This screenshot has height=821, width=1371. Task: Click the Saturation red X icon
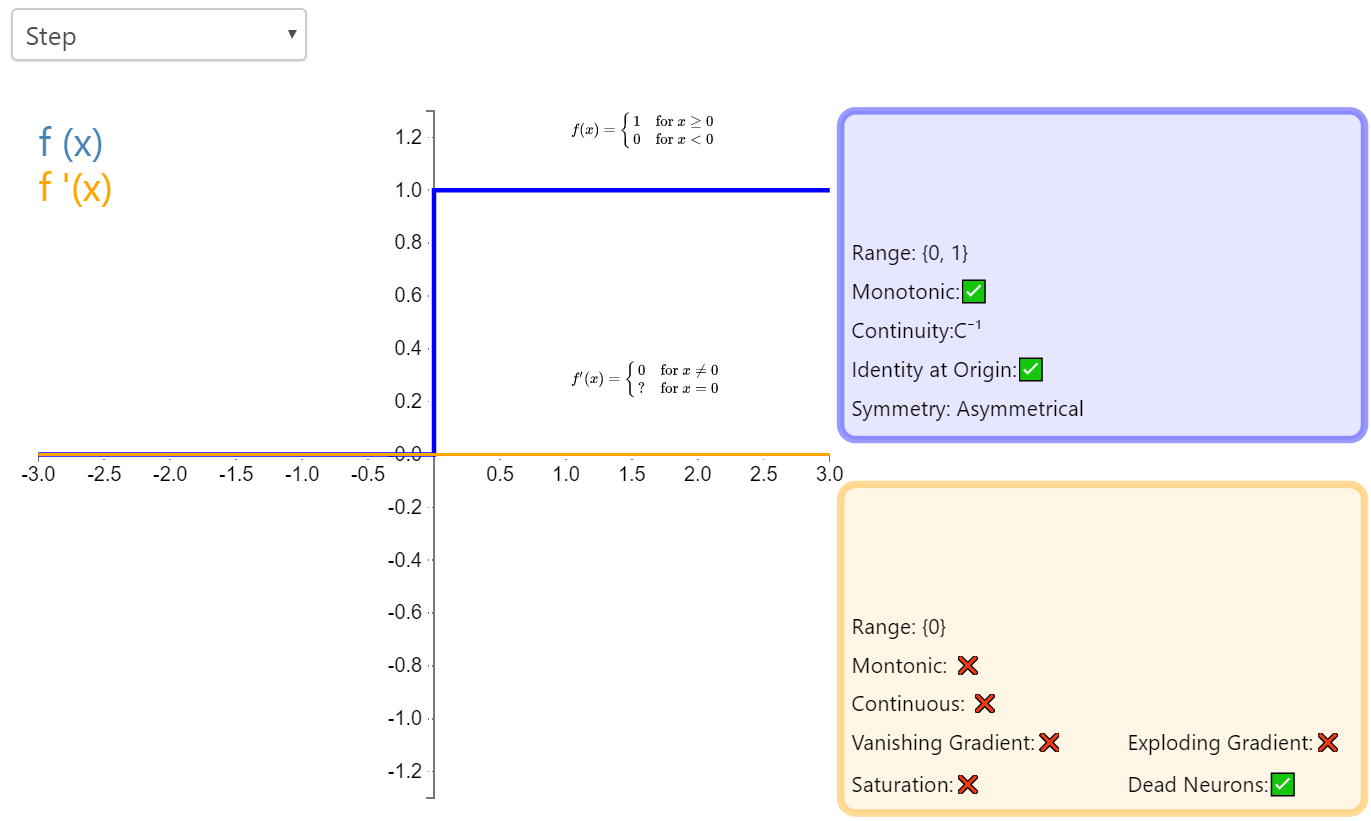[967, 785]
